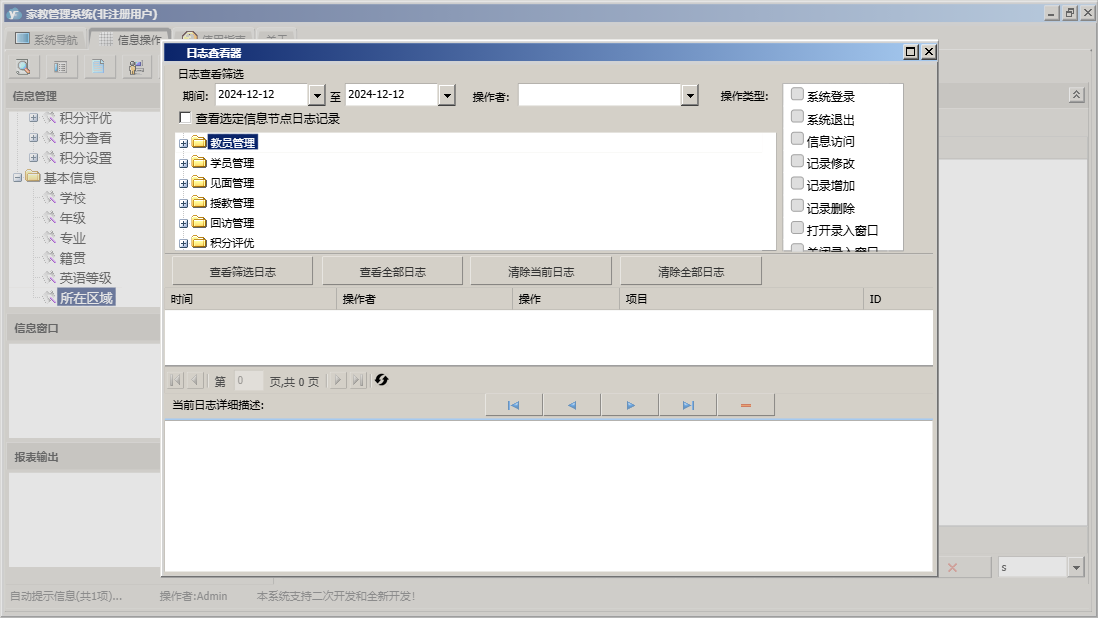Screen dimensions: 1098x618
Task: Go to last page in log pager
Action: point(358,380)
